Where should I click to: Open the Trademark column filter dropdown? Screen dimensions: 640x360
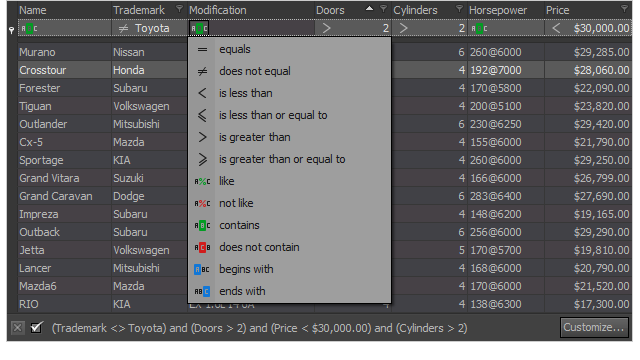[x=179, y=8]
